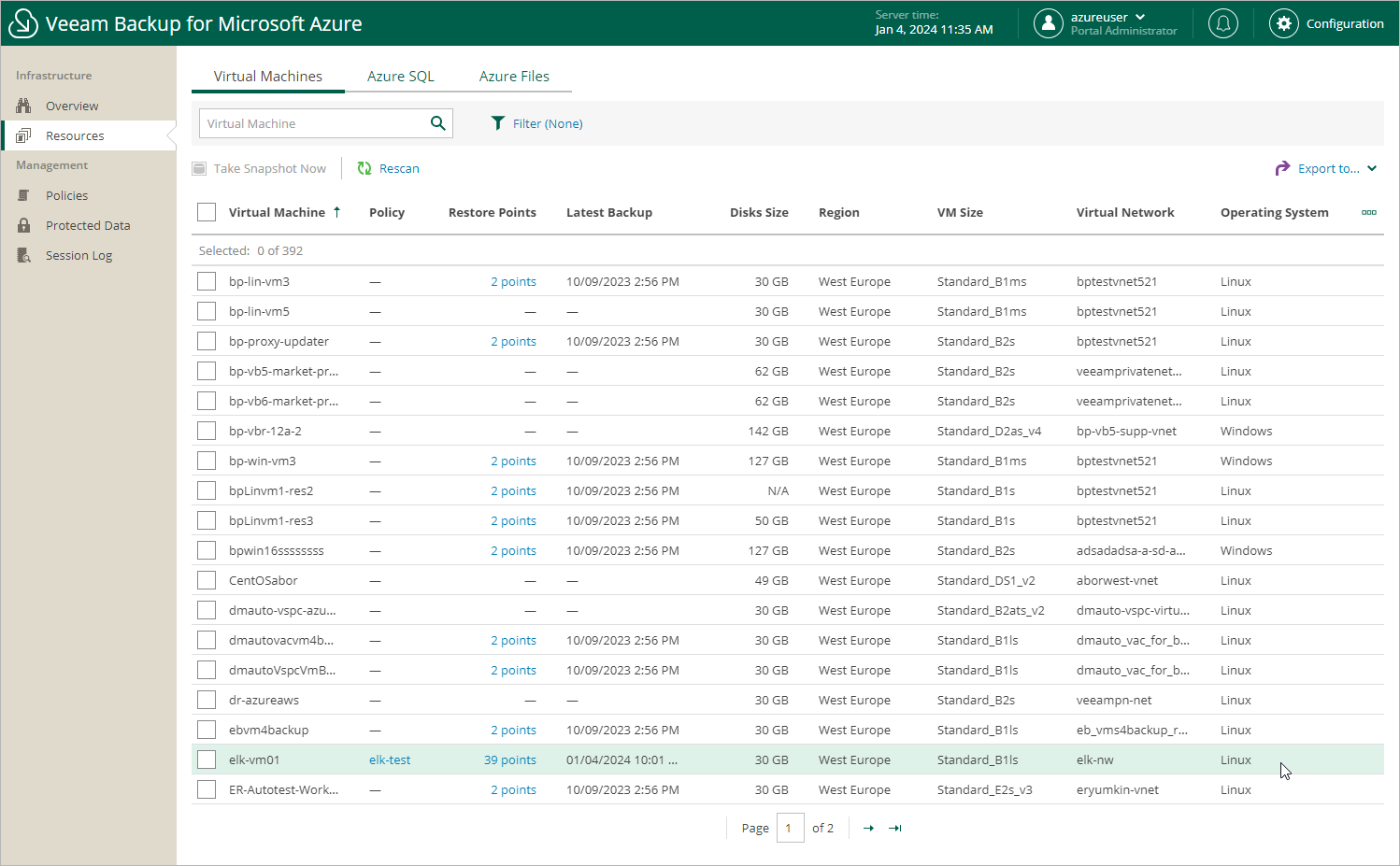Sort by Policy column header
The width and height of the screenshot is (1400, 866).
(387, 212)
